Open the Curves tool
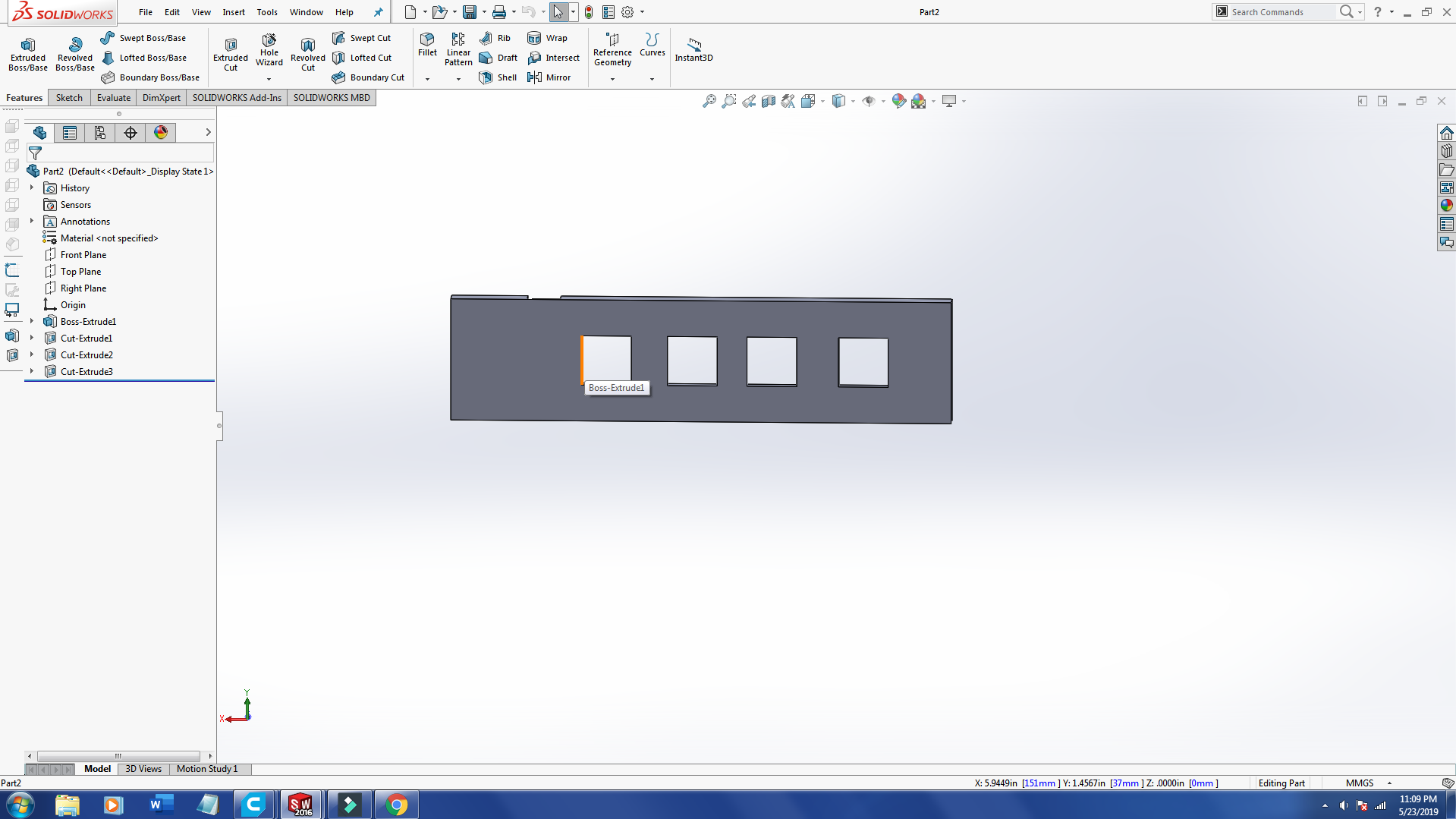 point(652,45)
